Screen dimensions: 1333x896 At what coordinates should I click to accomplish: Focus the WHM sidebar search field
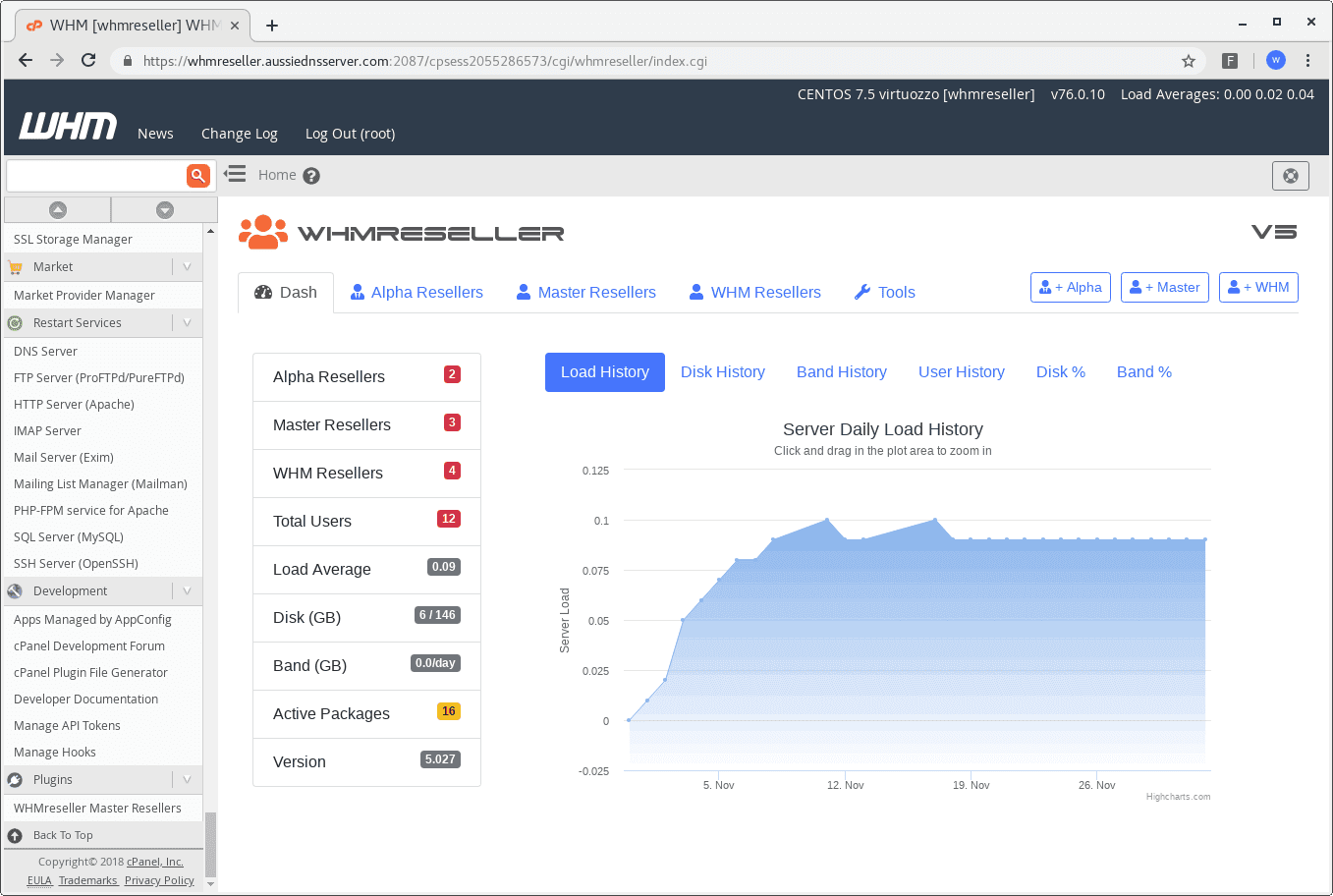(96, 176)
